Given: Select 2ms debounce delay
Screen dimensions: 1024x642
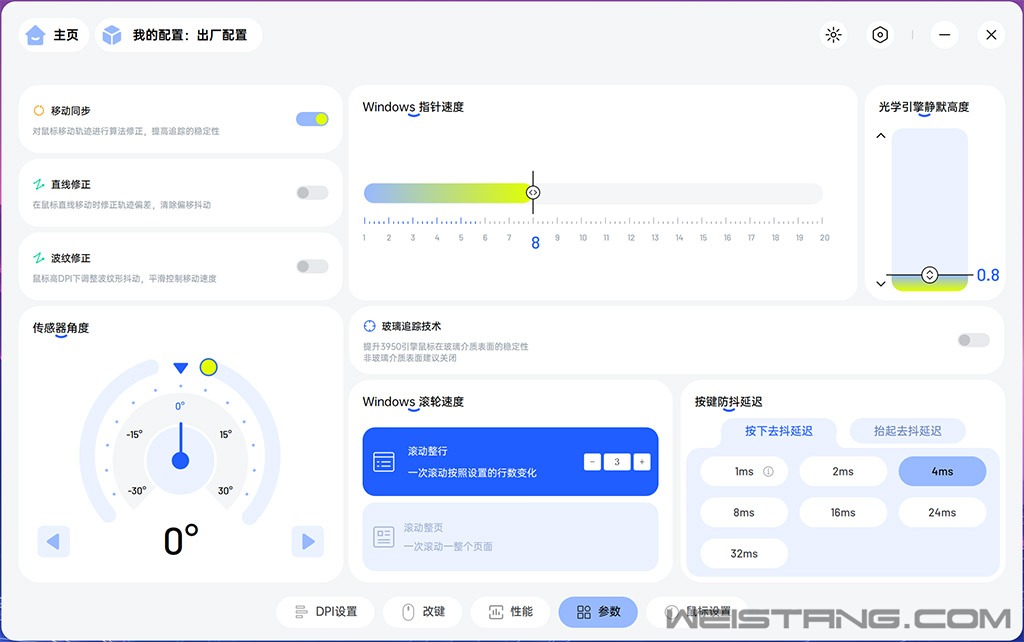Looking at the screenshot, I should point(843,471).
